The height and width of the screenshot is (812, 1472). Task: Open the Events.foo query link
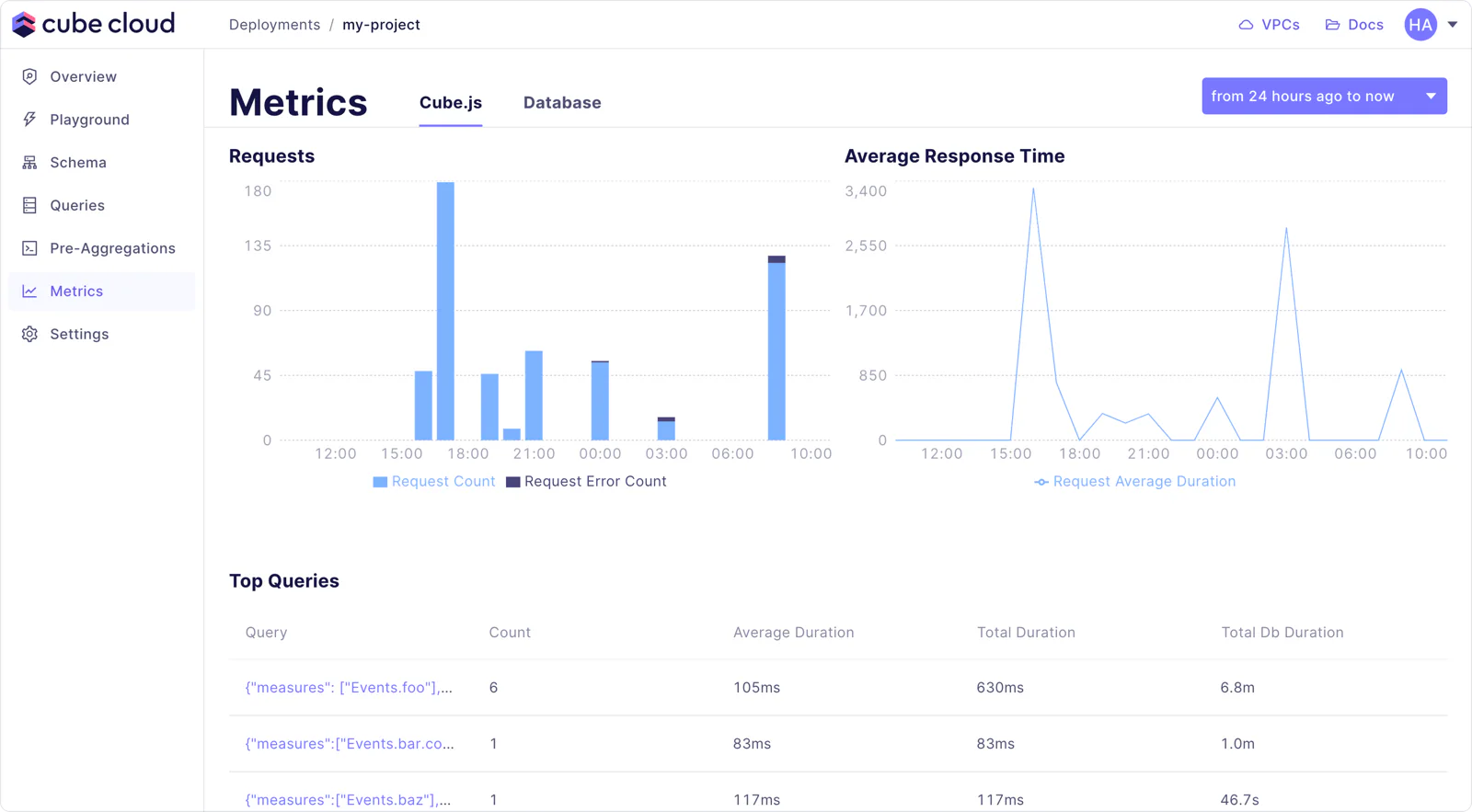pyautogui.click(x=349, y=688)
